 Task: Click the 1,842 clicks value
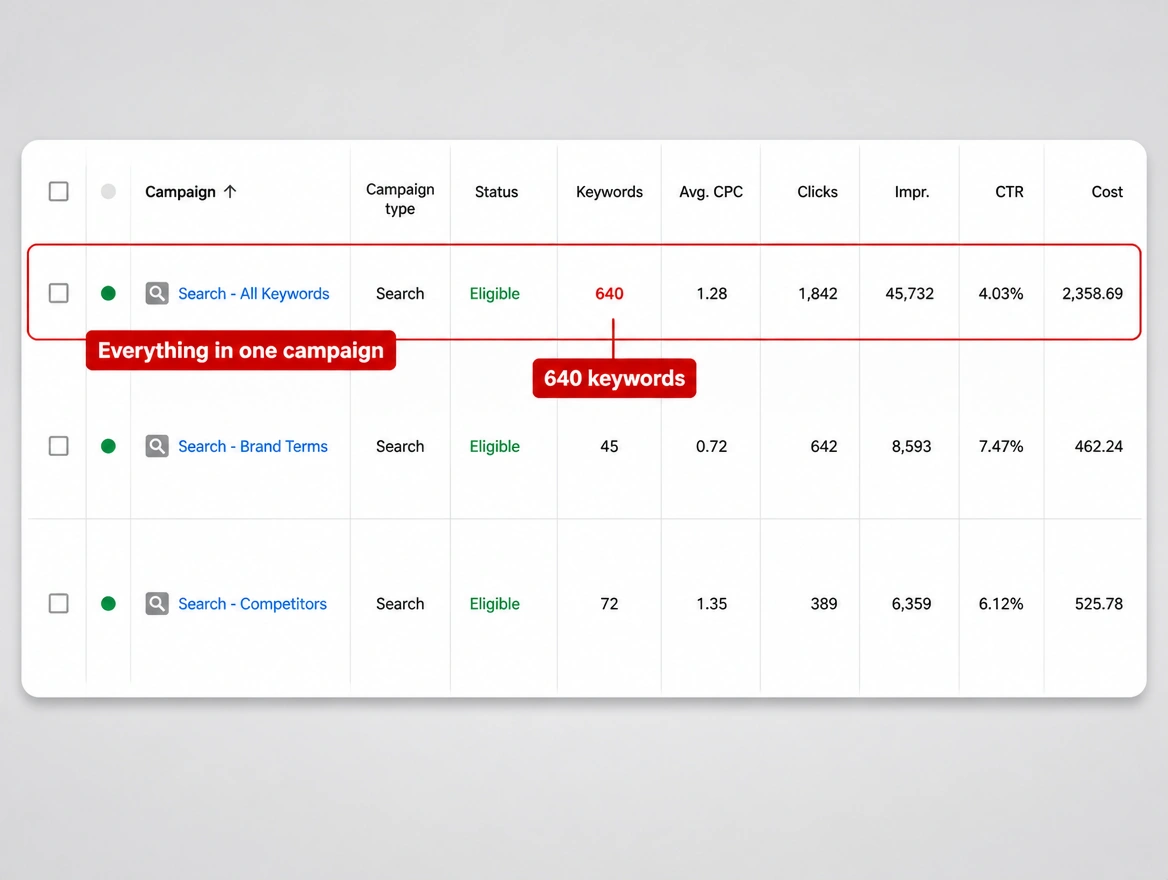[x=818, y=294]
